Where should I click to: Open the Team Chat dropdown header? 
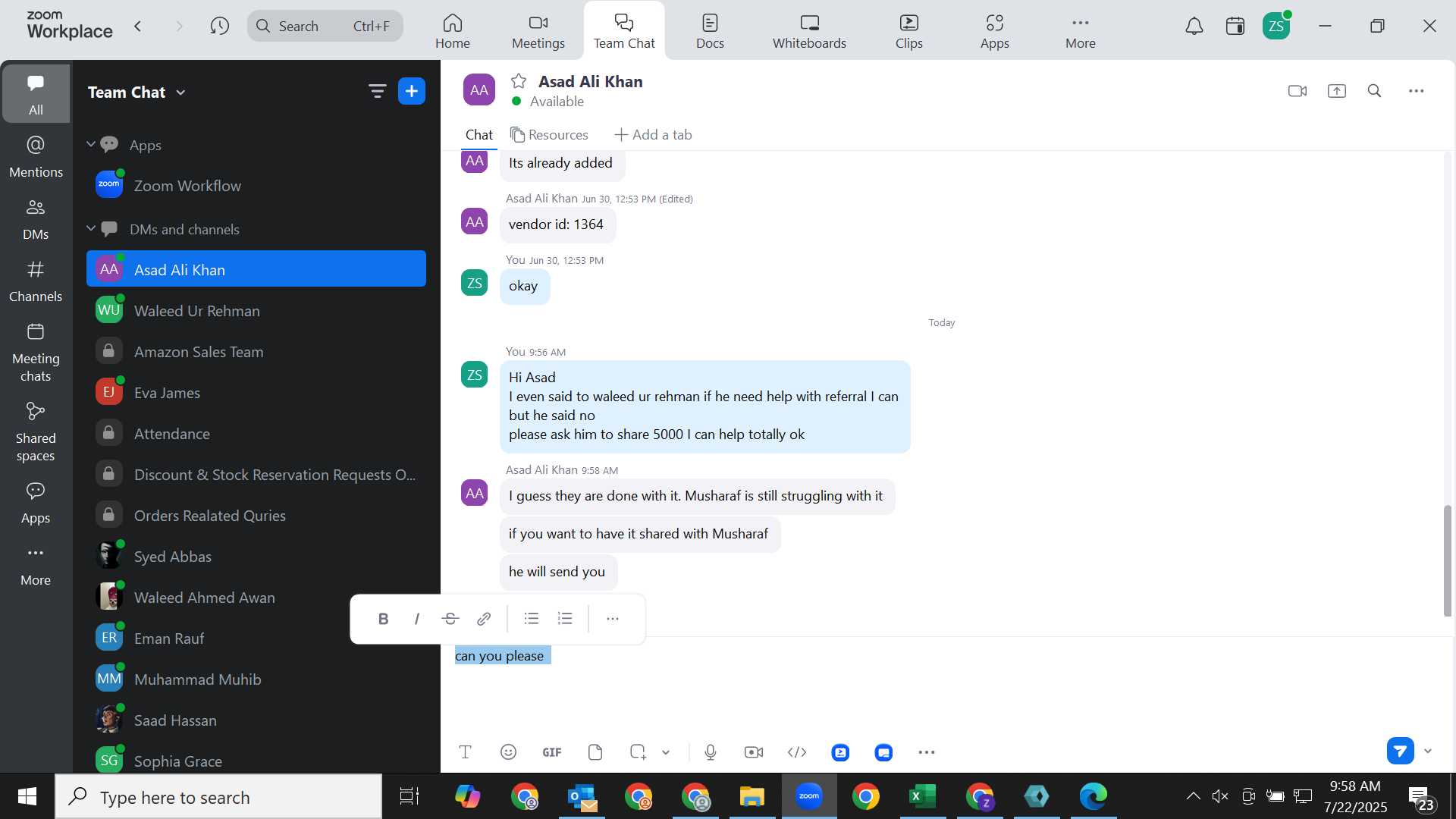tap(136, 93)
